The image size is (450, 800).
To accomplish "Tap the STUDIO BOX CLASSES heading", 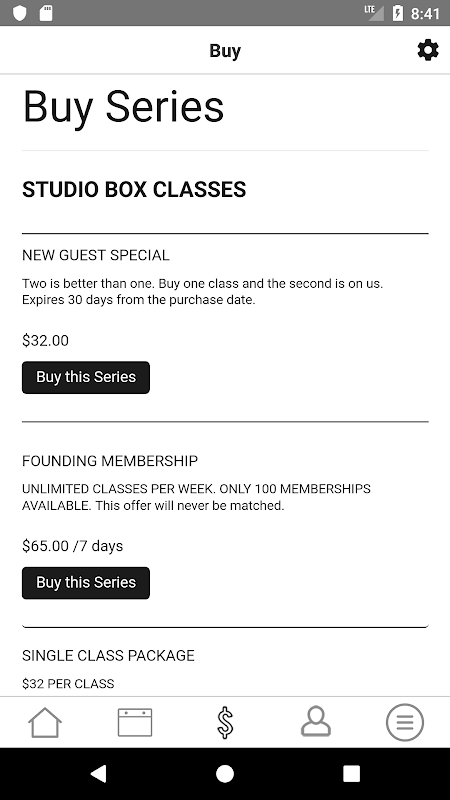I will (134, 189).
